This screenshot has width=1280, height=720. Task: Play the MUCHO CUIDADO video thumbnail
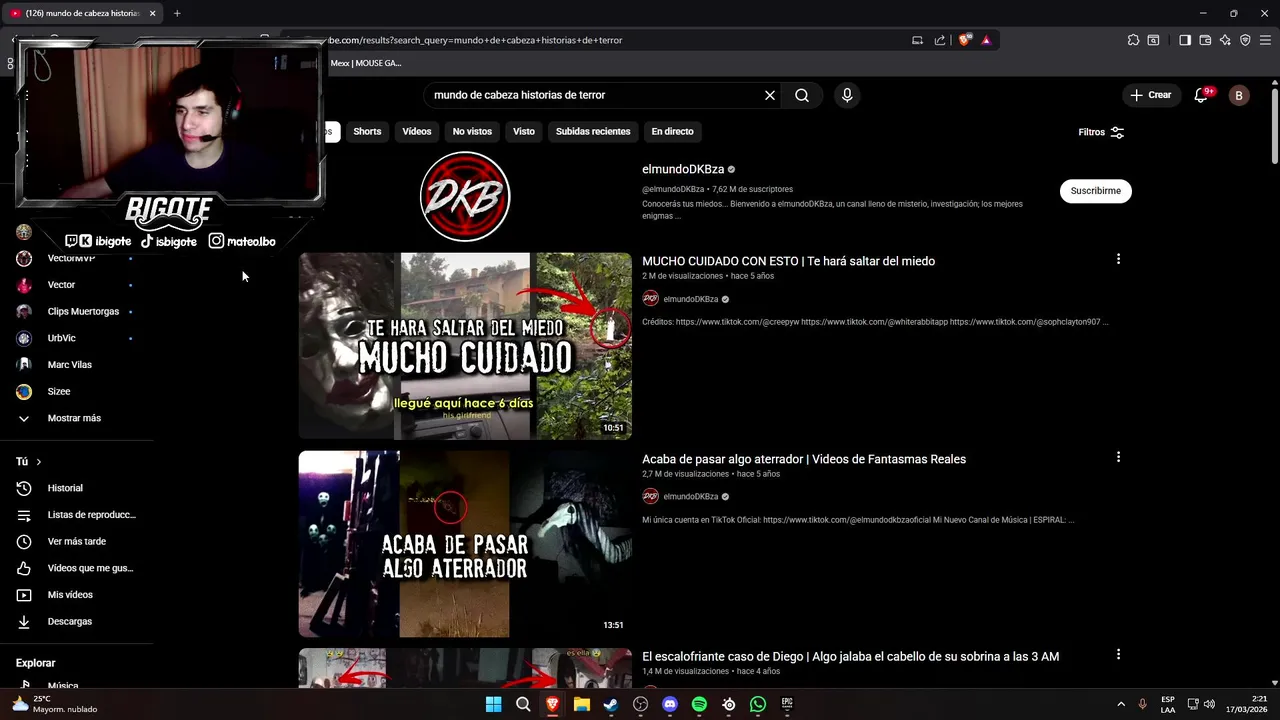coord(465,346)
